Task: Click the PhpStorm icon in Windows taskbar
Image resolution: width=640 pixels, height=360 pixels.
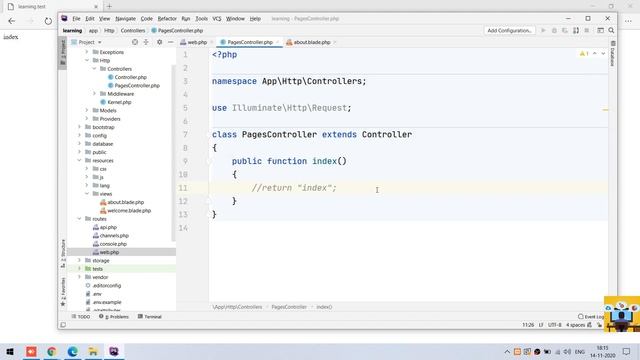Action: click(x=113, y=351)
